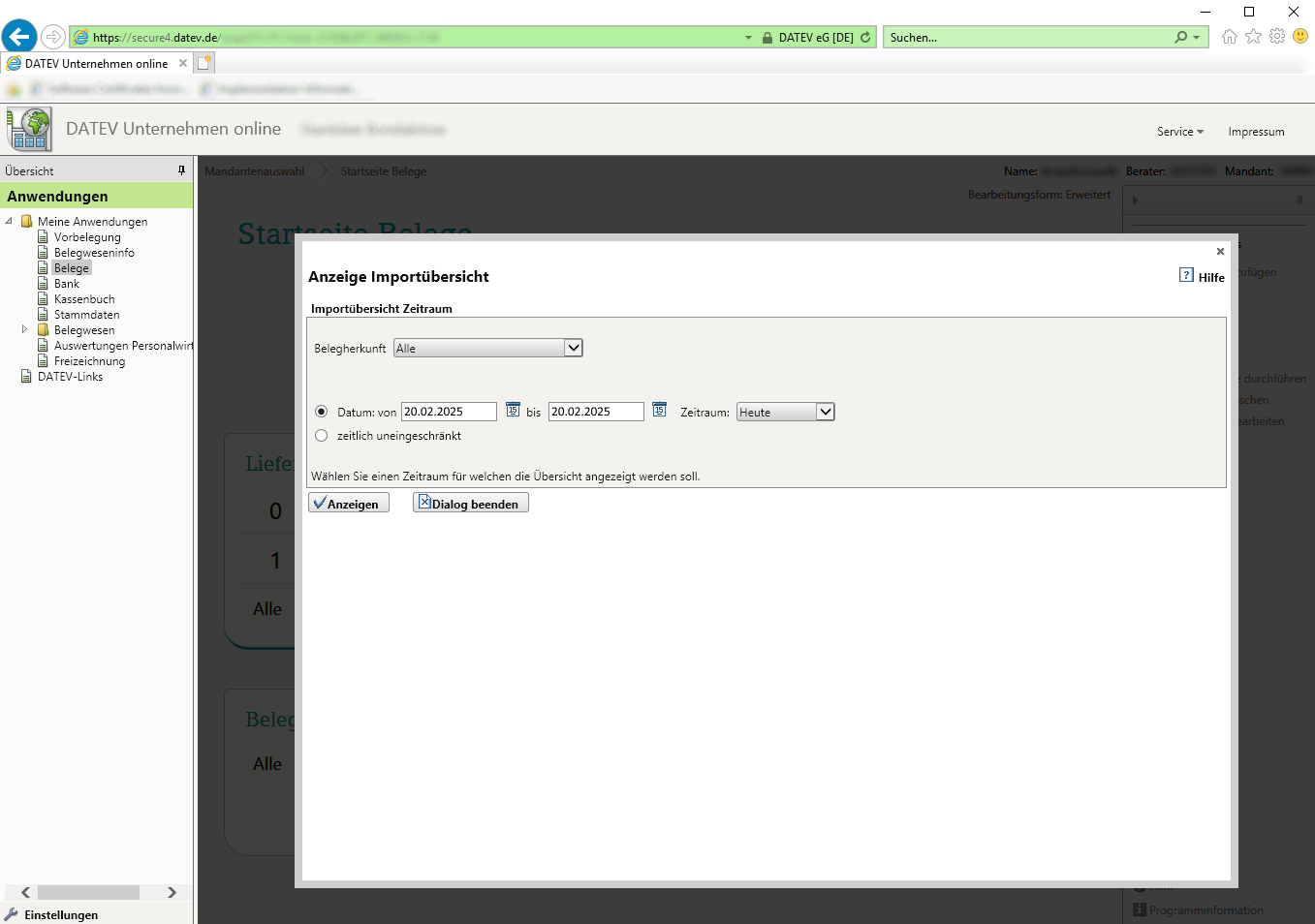
Task: Click the start date input field
Action: pos(450,412)
